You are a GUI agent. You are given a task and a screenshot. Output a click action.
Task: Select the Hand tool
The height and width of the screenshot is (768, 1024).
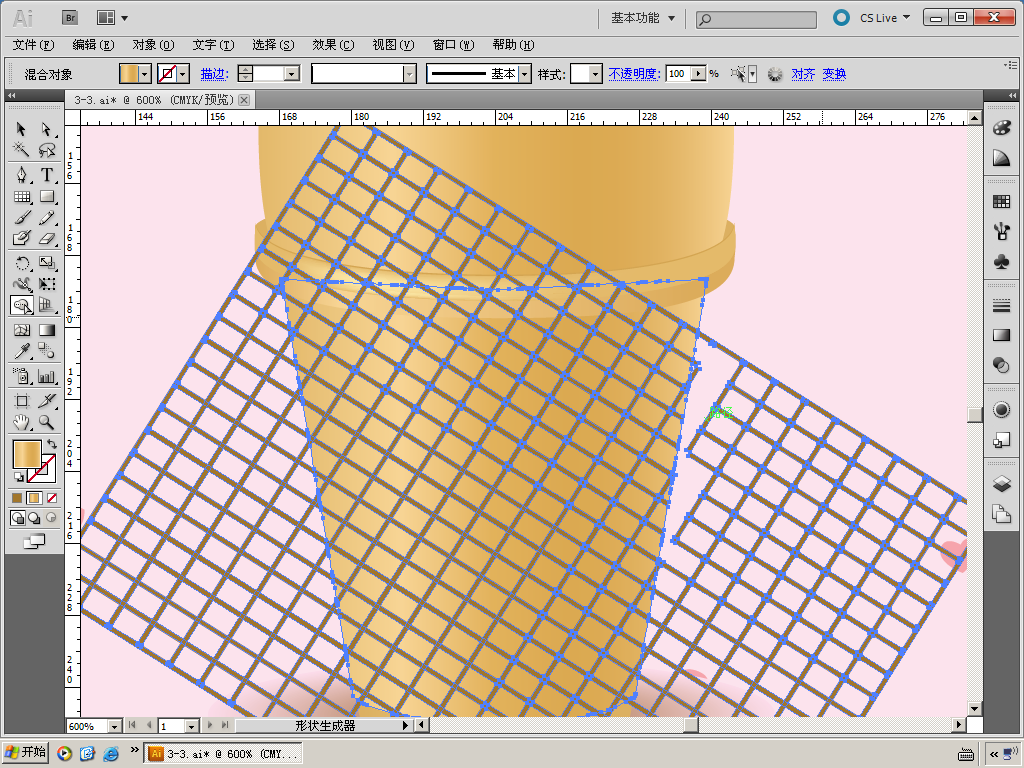tap(21, 422)
